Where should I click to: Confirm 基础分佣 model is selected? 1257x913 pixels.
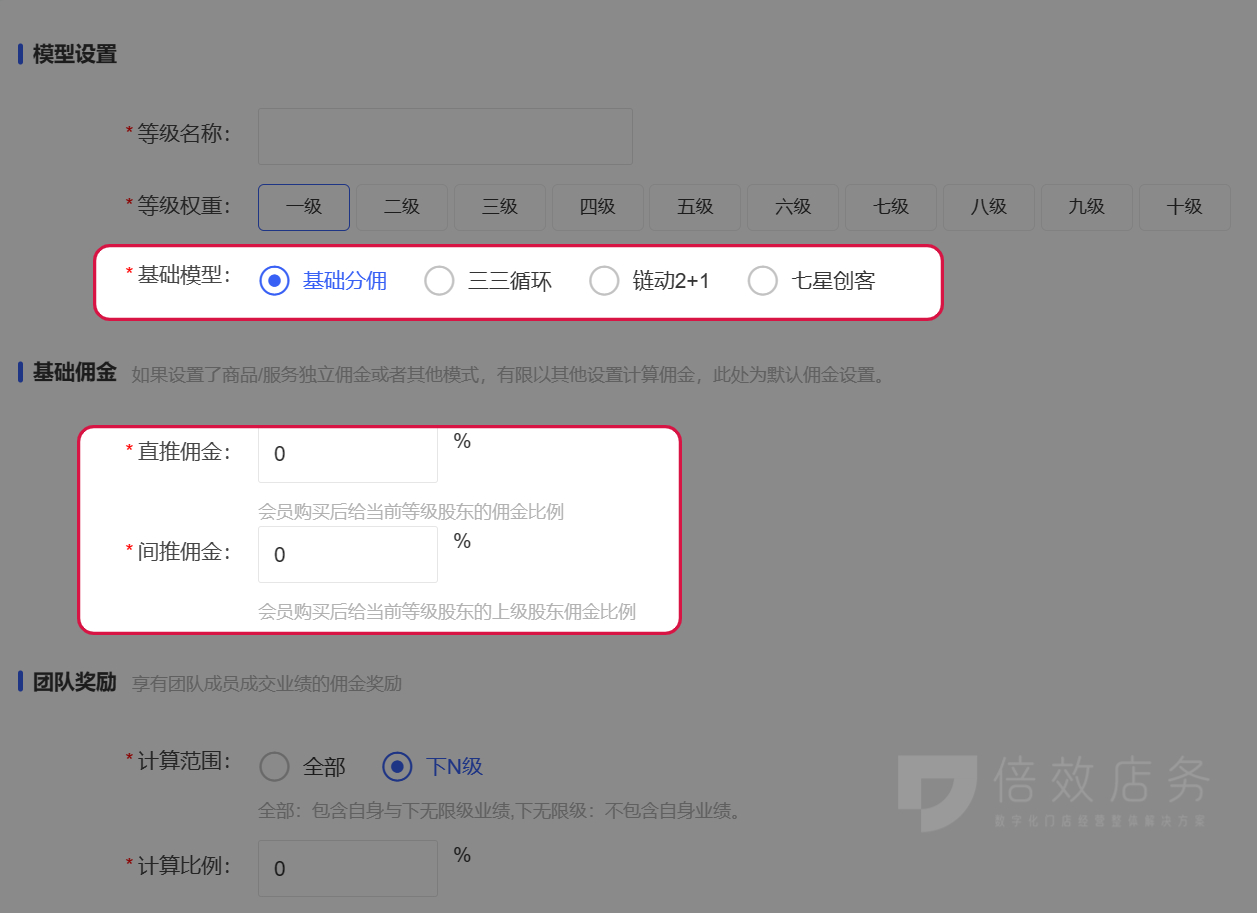(273, 281)
